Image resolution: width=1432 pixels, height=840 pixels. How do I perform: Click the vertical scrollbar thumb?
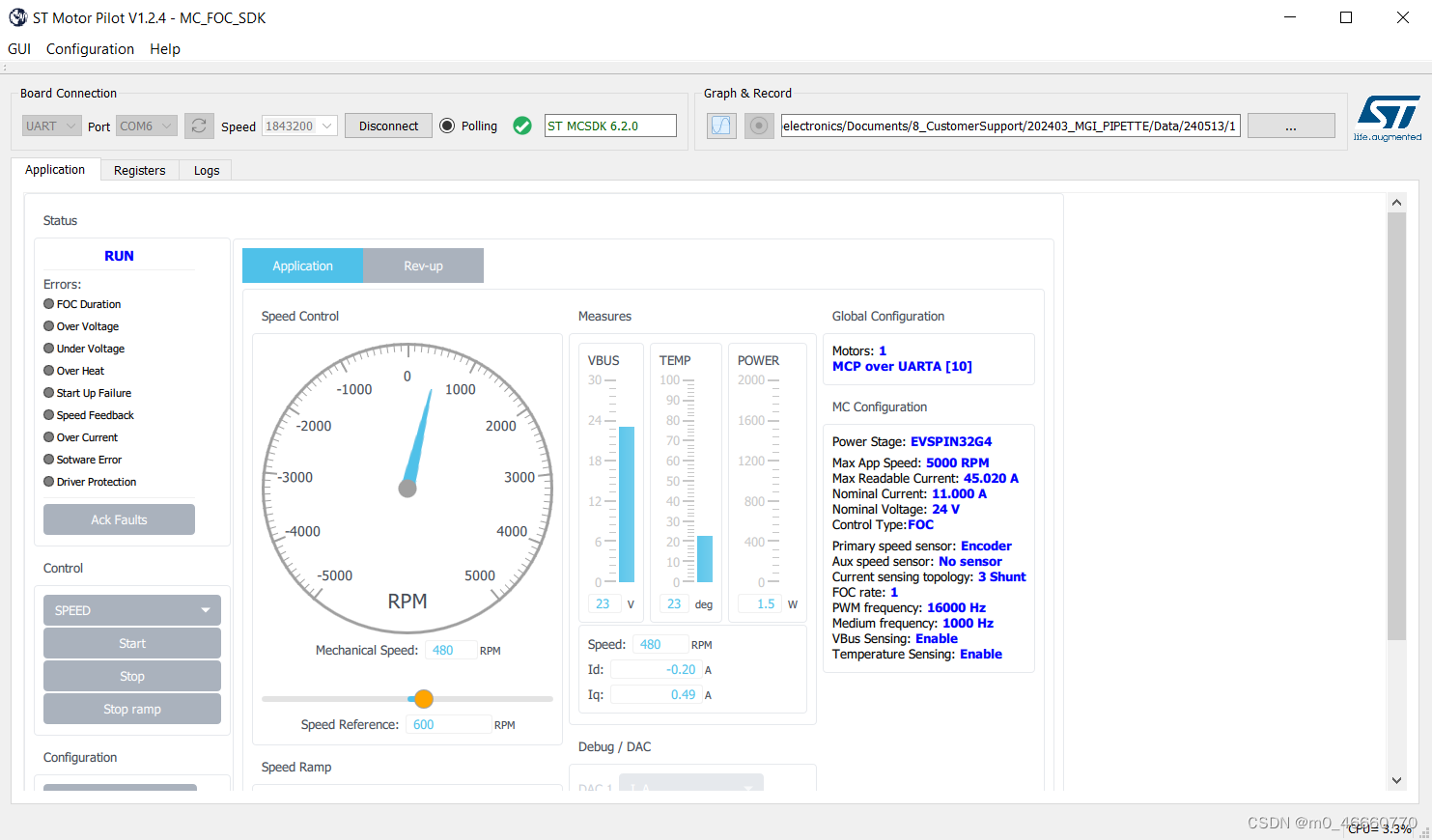pos(1396,427)
